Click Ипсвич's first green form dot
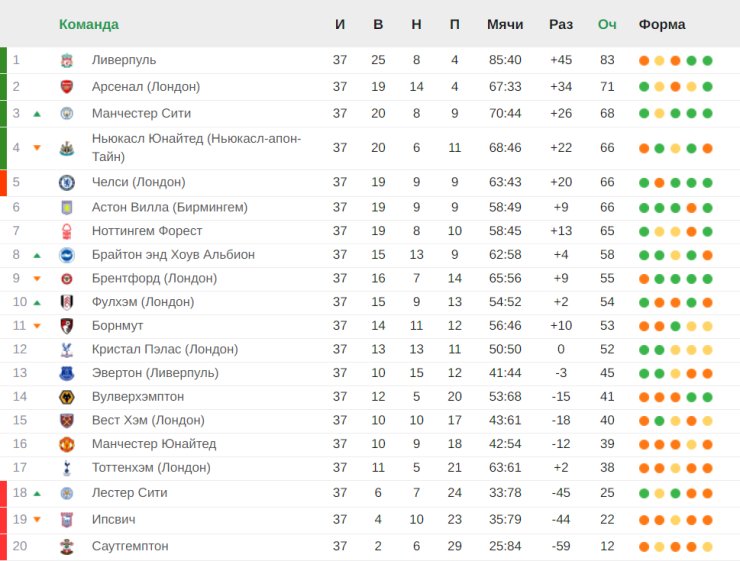 click(x=644, y=520)
